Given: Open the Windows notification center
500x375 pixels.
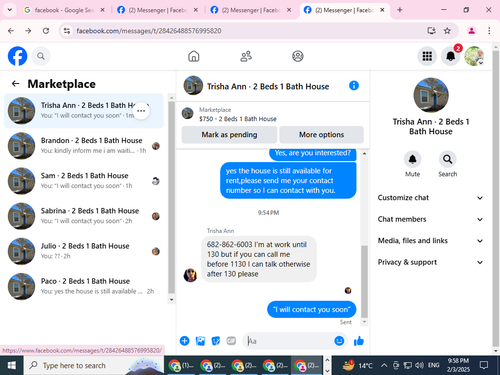Looking at the screenshot, I should (x=484, y=365).
